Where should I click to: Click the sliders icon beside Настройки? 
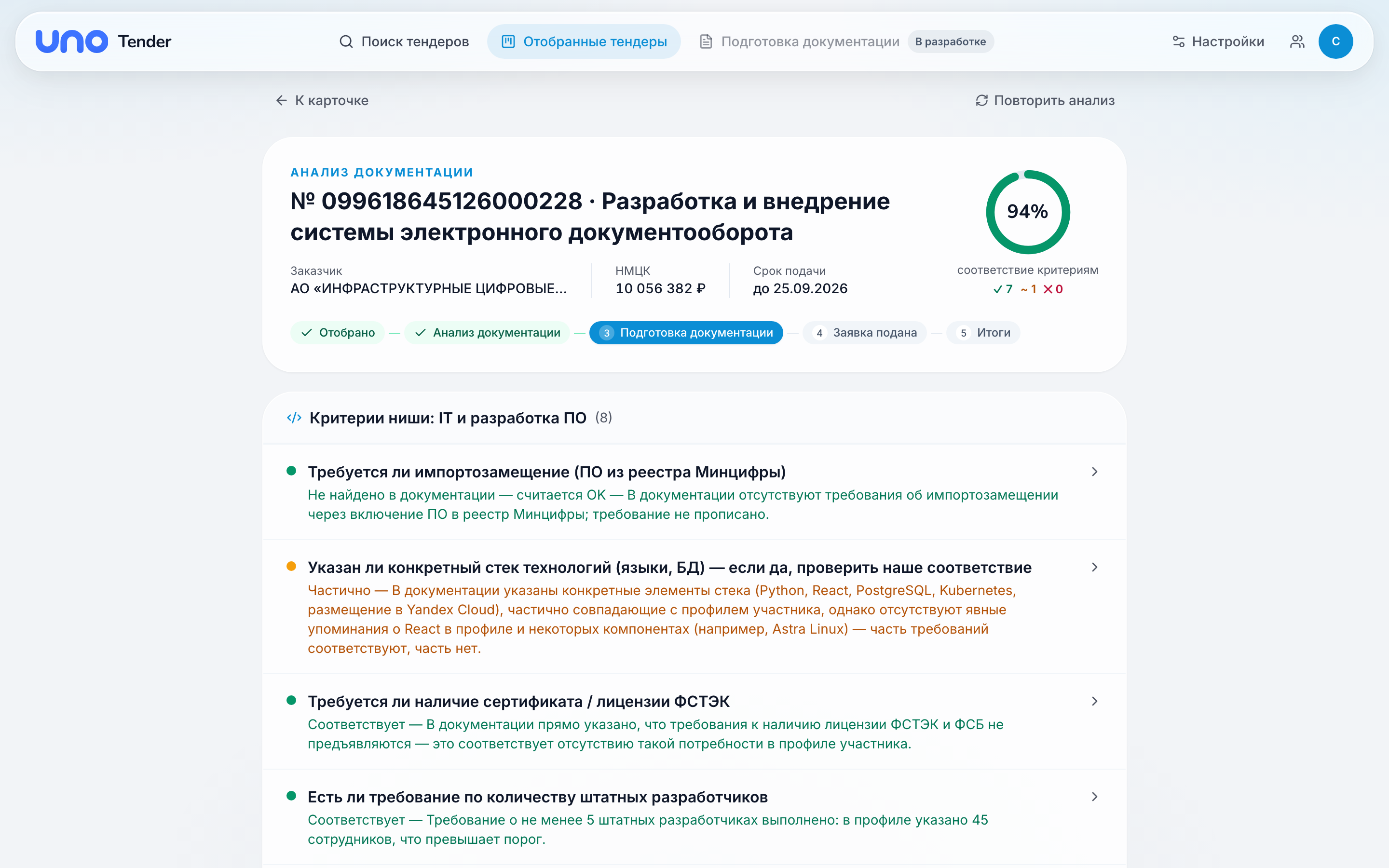1178,41
